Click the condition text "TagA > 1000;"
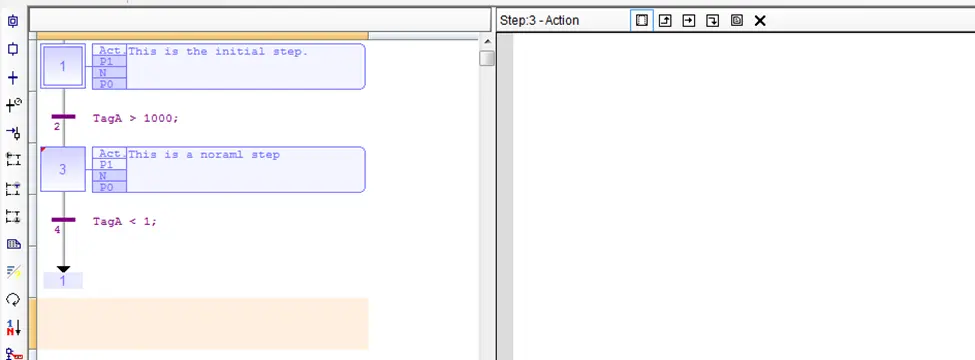 coord(136,118)
